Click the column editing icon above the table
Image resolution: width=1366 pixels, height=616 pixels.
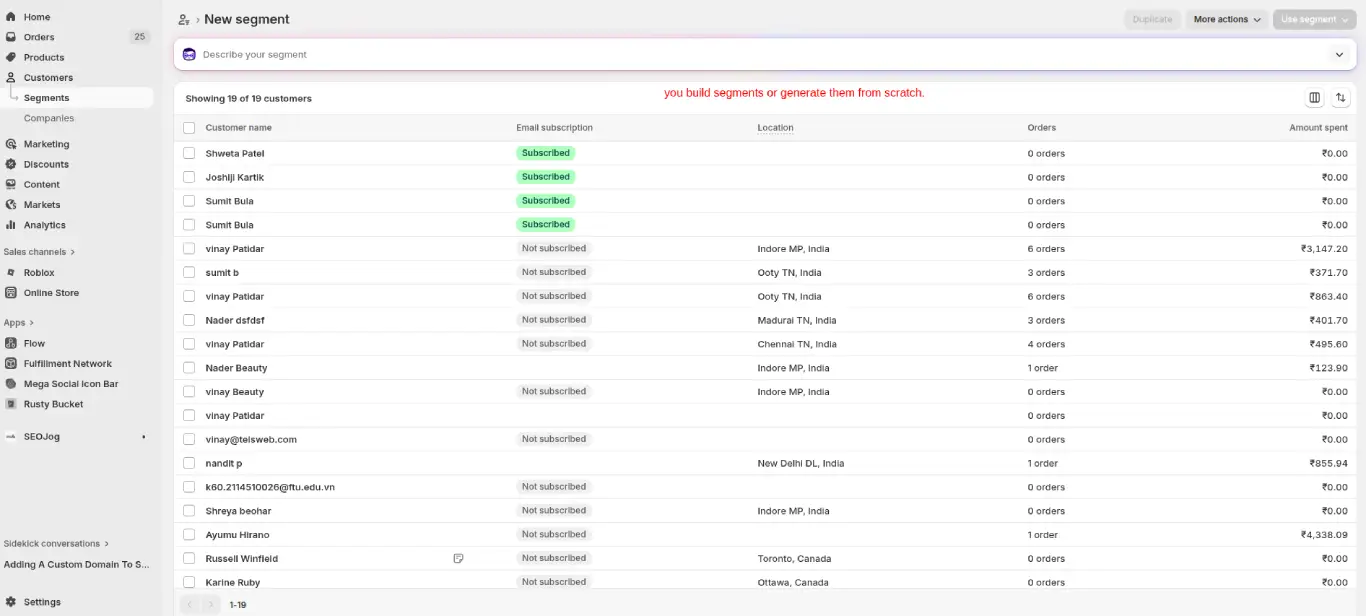pyautogui.click(x=1314, y=97)
